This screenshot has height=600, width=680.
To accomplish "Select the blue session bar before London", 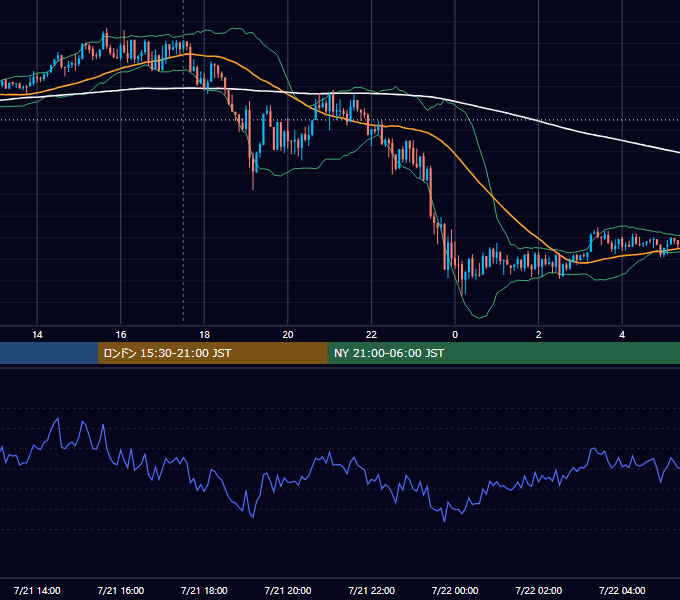I will [49, 353].
